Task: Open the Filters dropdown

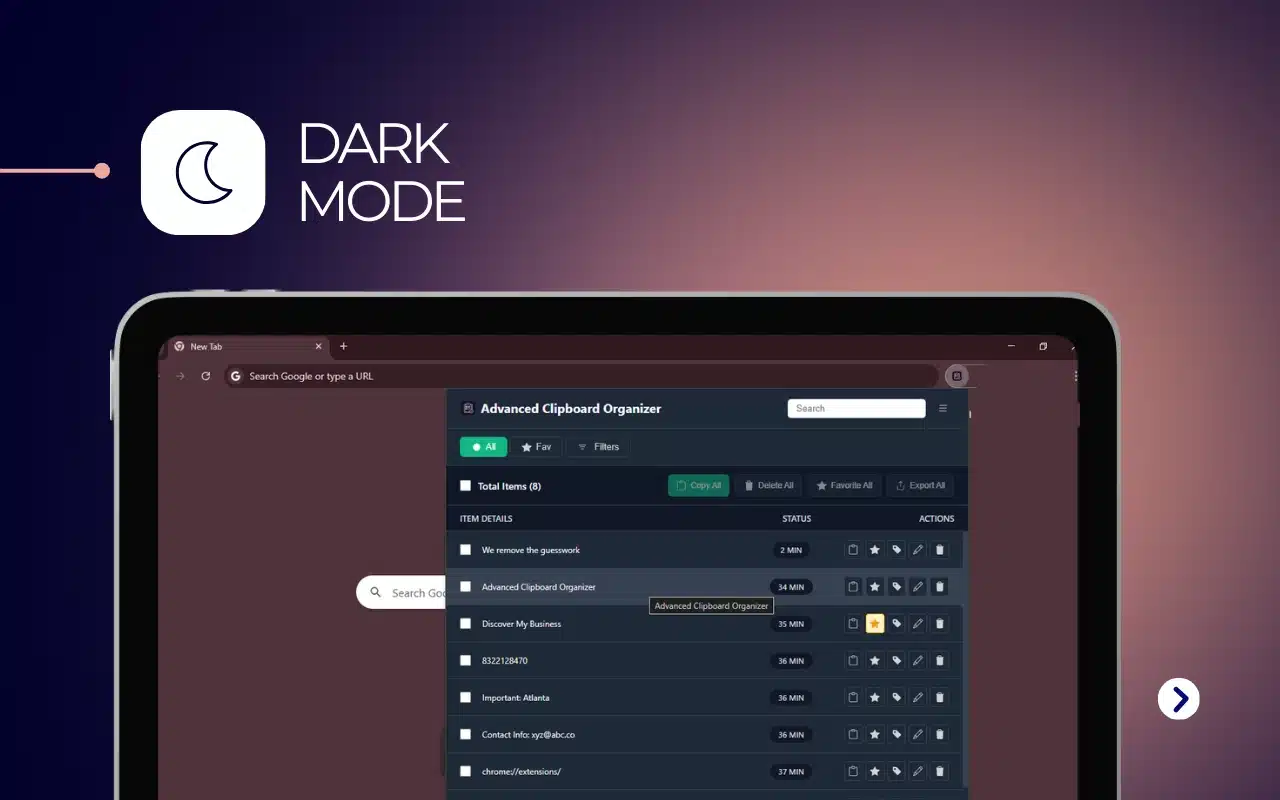Action: click(598, 447)
